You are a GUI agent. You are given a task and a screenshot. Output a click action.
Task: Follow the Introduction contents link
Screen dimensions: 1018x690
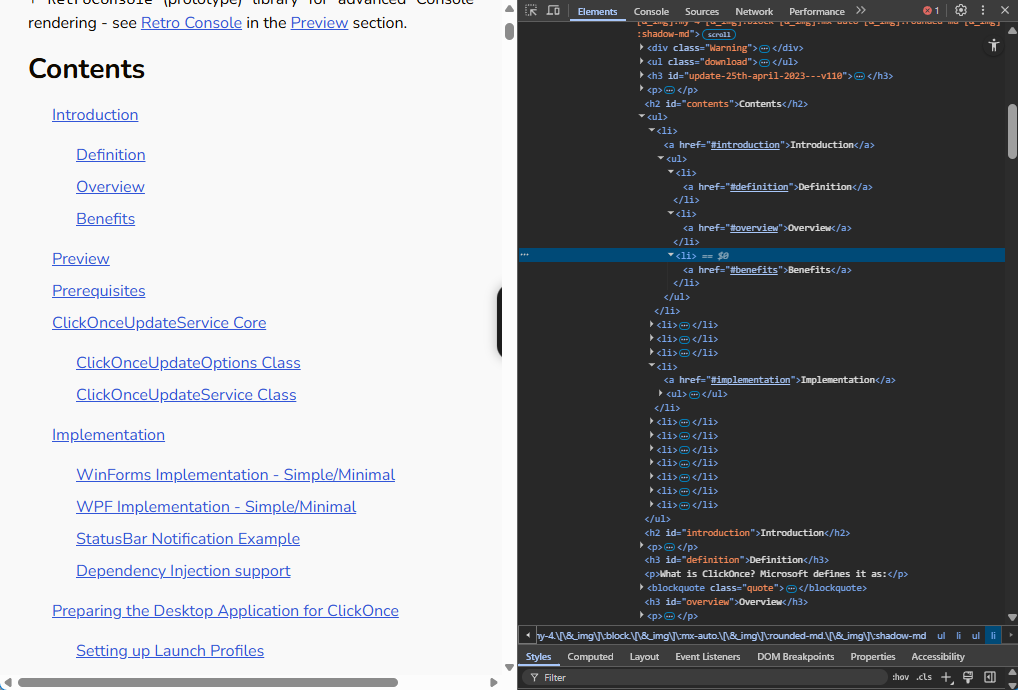(x=95, y=115)
